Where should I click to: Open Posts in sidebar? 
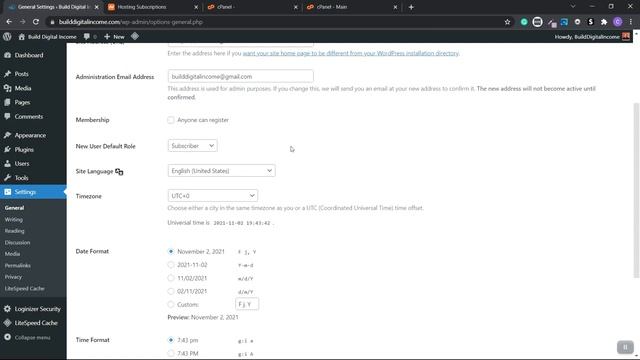pyautogui.click(x=21, y=74)
